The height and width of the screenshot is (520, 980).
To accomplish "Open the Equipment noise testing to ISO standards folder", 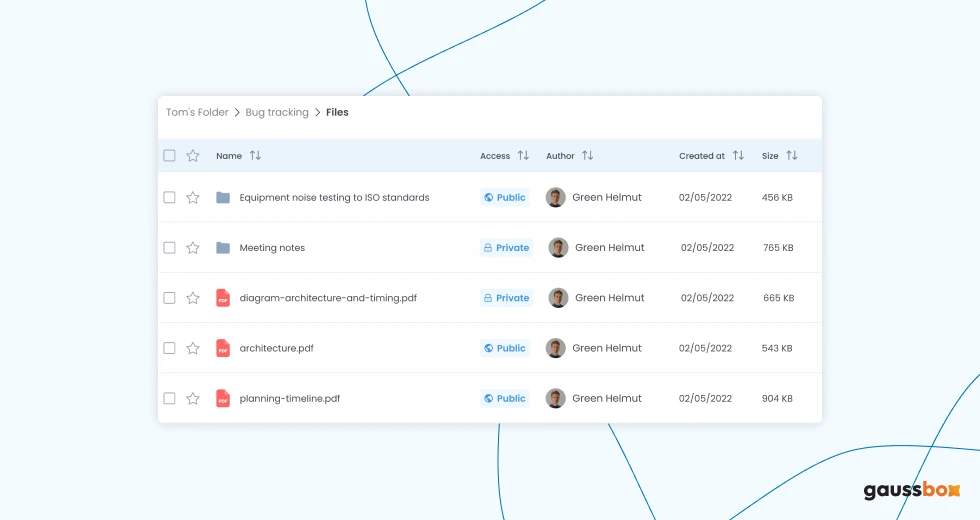I will click(334, 198).
